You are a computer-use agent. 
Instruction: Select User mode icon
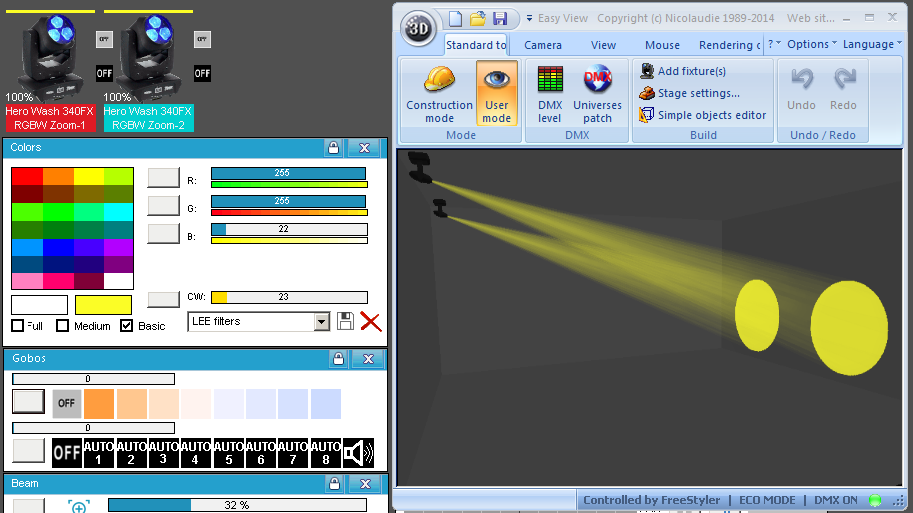click(497, 94)
